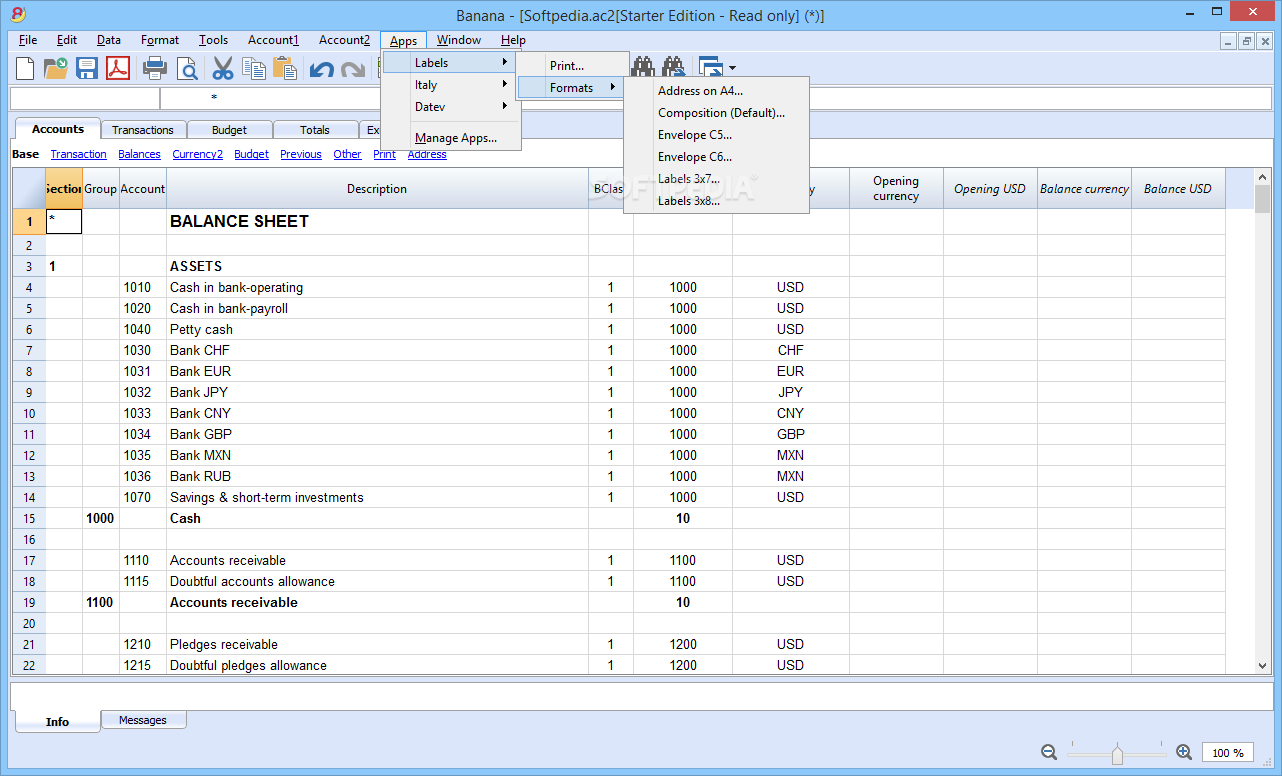Select row header number 15

[29, 518]
